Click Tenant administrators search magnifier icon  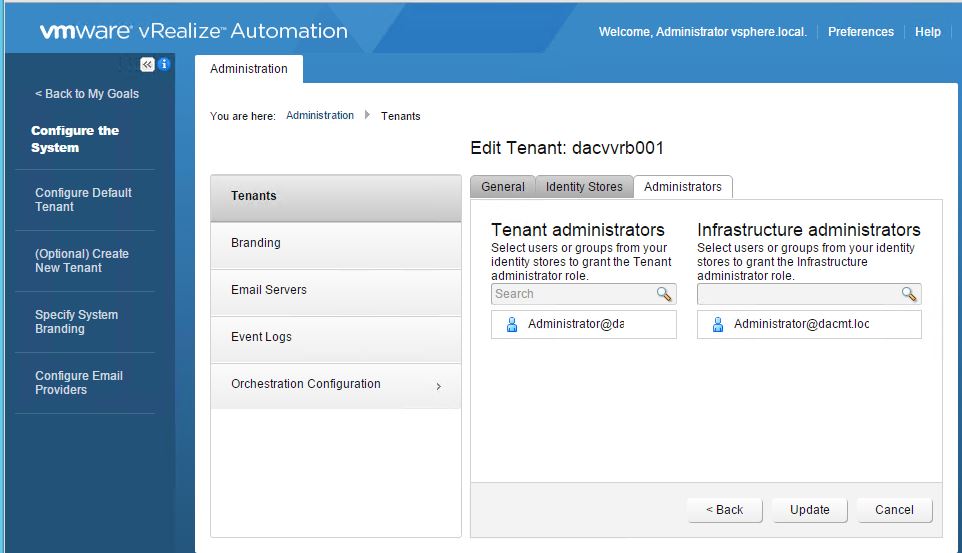coord(664,294)
